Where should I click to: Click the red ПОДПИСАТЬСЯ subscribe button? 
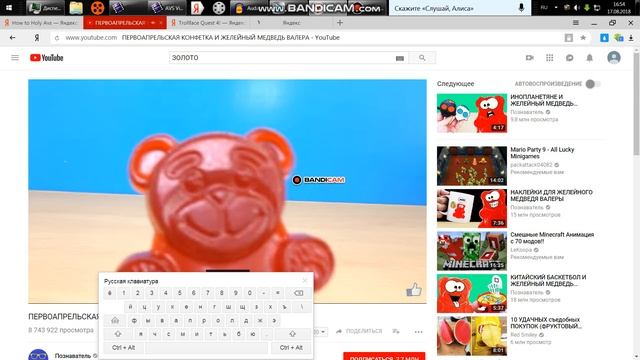[384, 356]
